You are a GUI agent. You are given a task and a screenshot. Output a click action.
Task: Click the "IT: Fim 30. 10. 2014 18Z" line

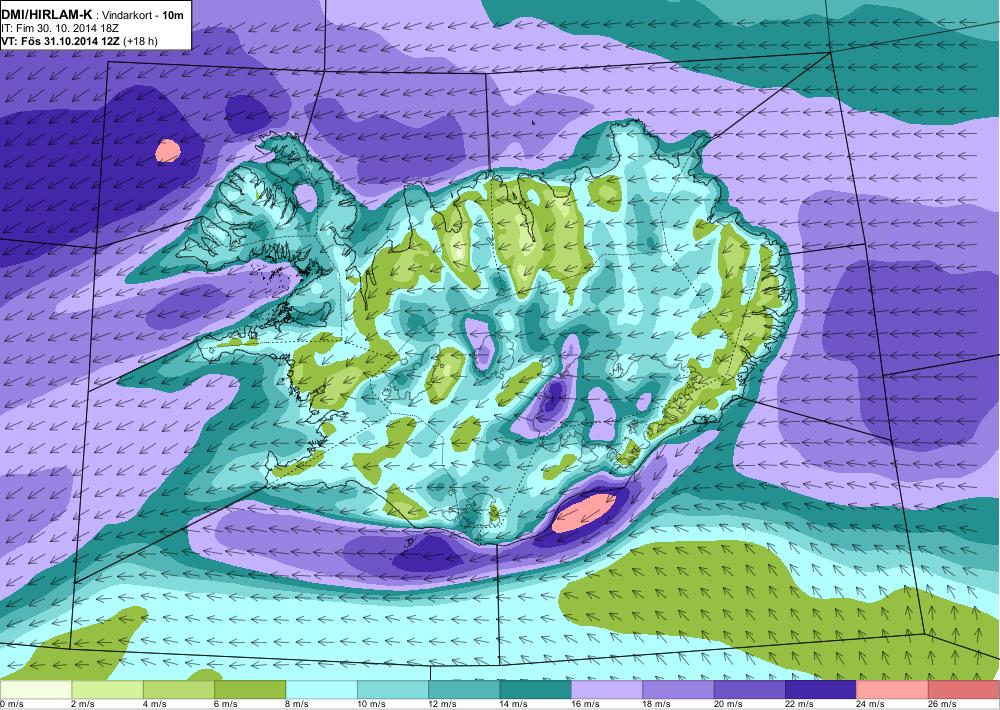pyautogui.click(x=60, y=28)
